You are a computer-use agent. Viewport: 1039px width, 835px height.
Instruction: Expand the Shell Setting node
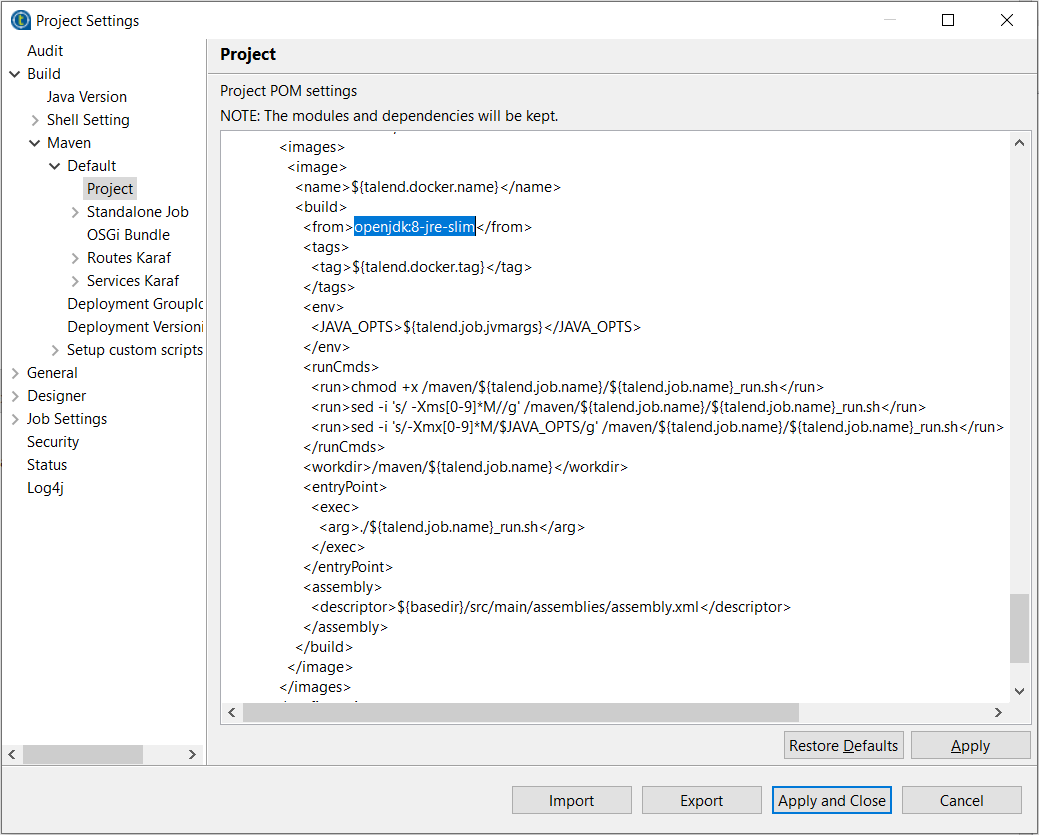35,120
